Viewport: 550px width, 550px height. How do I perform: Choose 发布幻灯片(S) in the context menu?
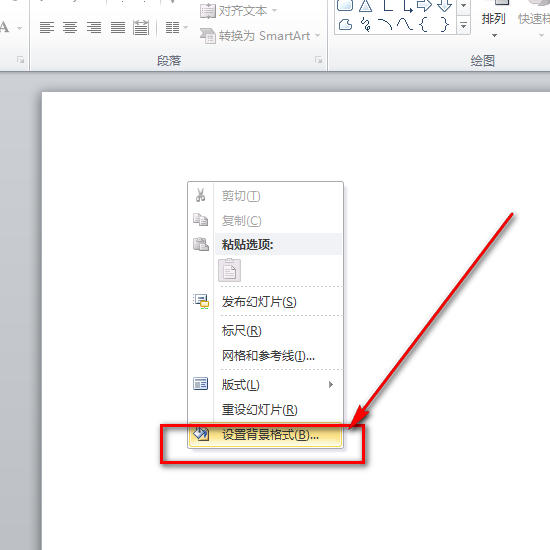265,302
